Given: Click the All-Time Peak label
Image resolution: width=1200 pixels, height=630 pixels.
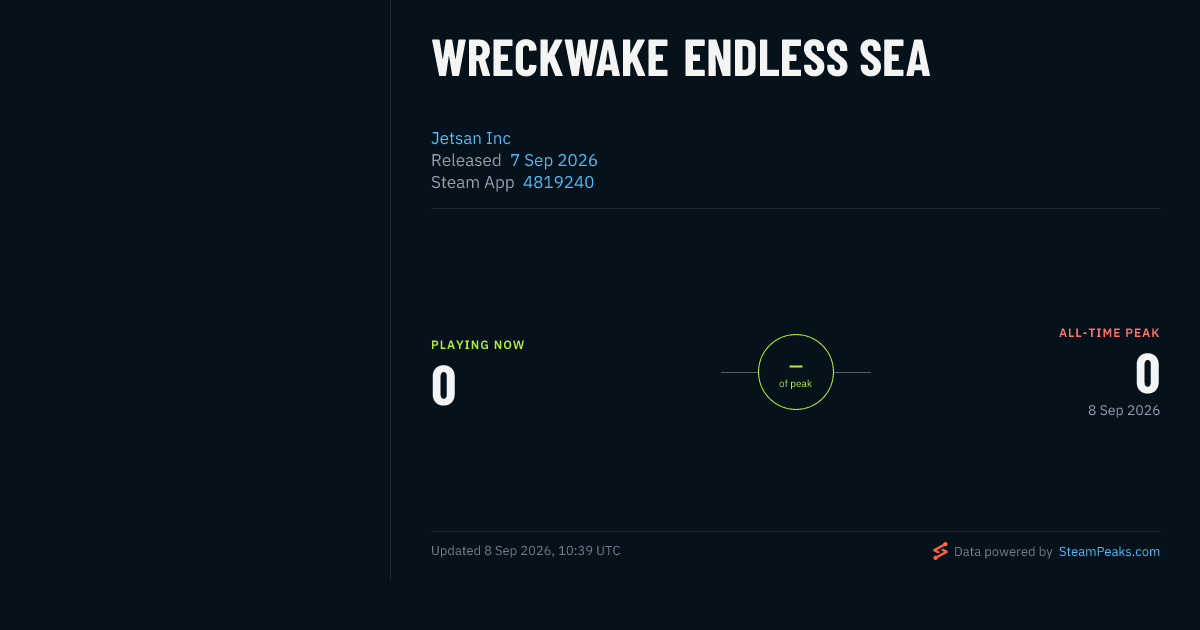Looking at the screenshot, I should coord(1110,333).
